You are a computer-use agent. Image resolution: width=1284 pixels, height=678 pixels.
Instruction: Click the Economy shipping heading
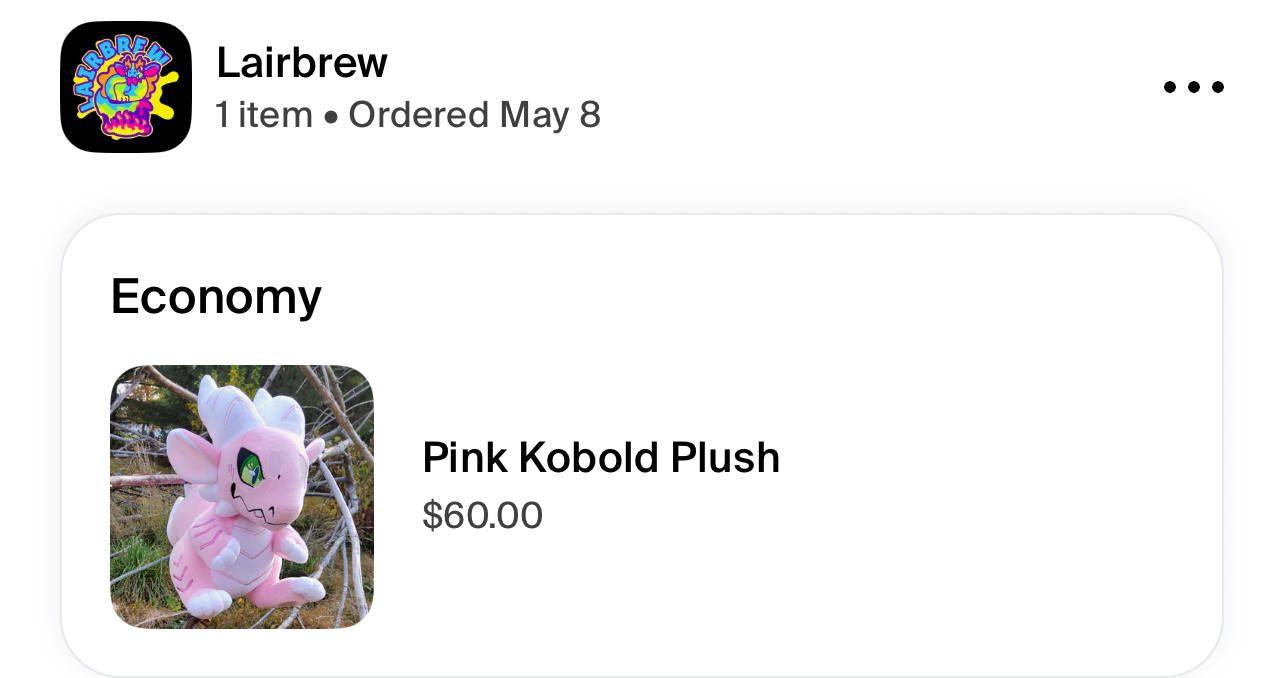click(216, 296)
